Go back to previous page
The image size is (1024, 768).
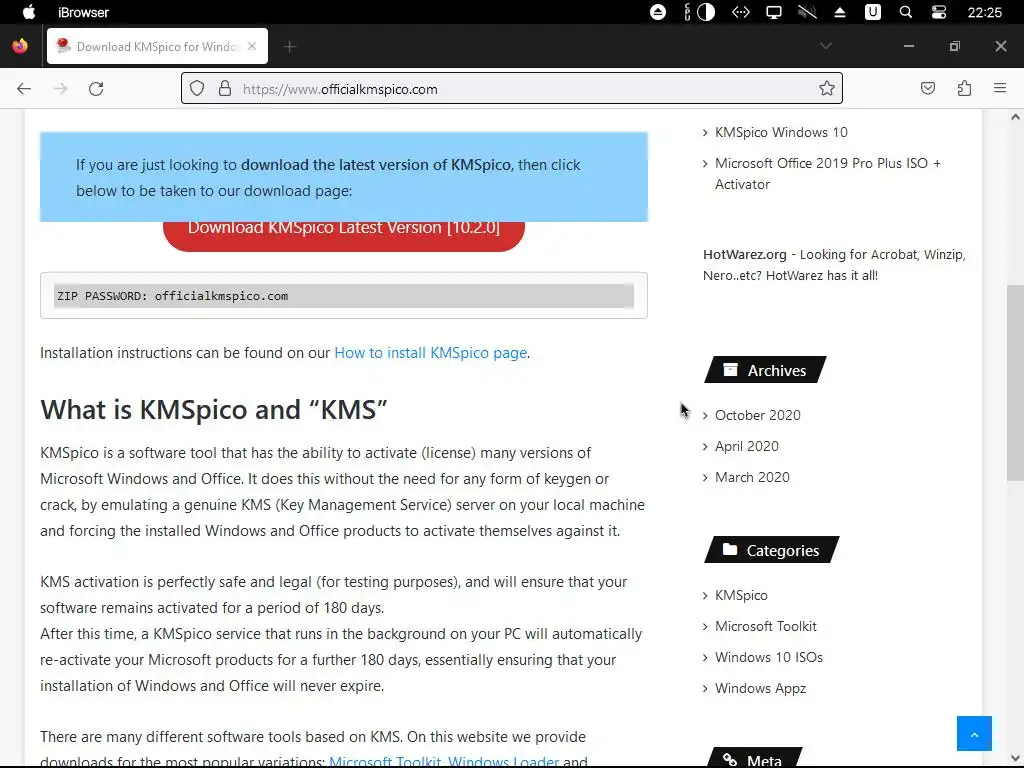(x=24, y=89)
